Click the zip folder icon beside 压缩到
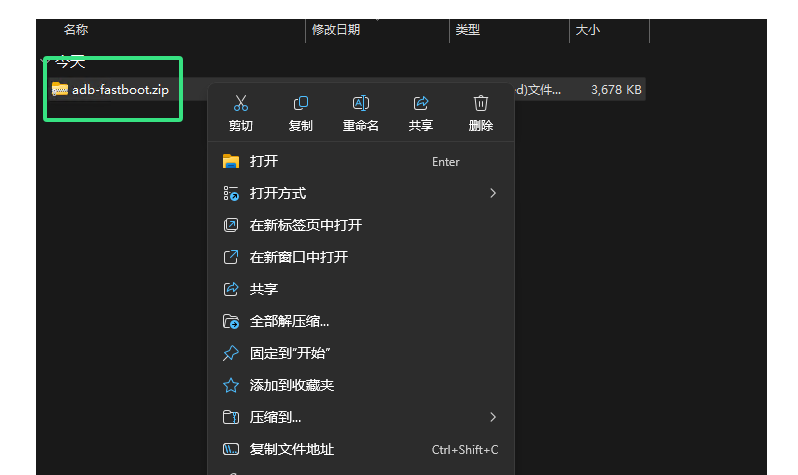The height and width of the screenshot is (475, 798). pos(231,417)
